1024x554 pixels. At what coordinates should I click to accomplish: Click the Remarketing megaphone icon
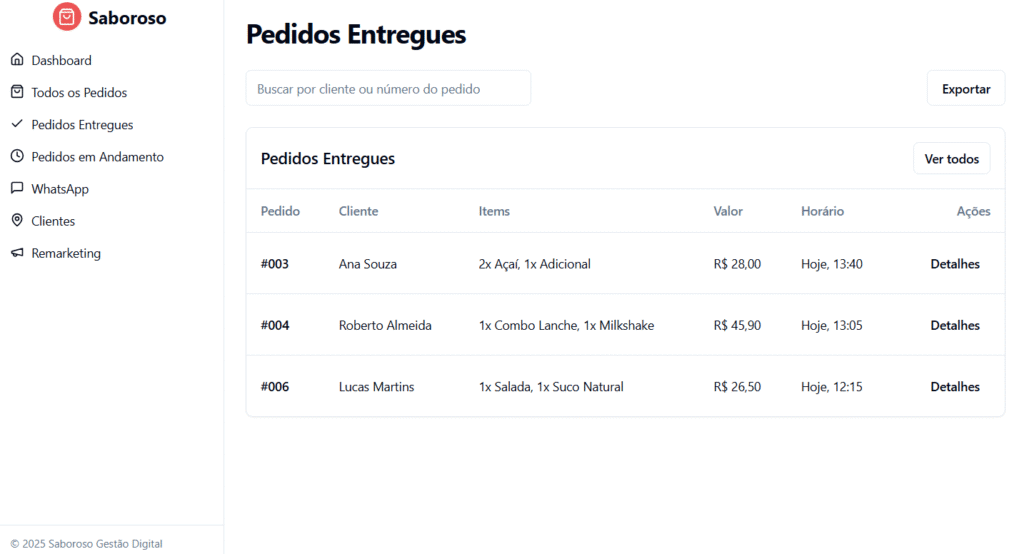17,253
